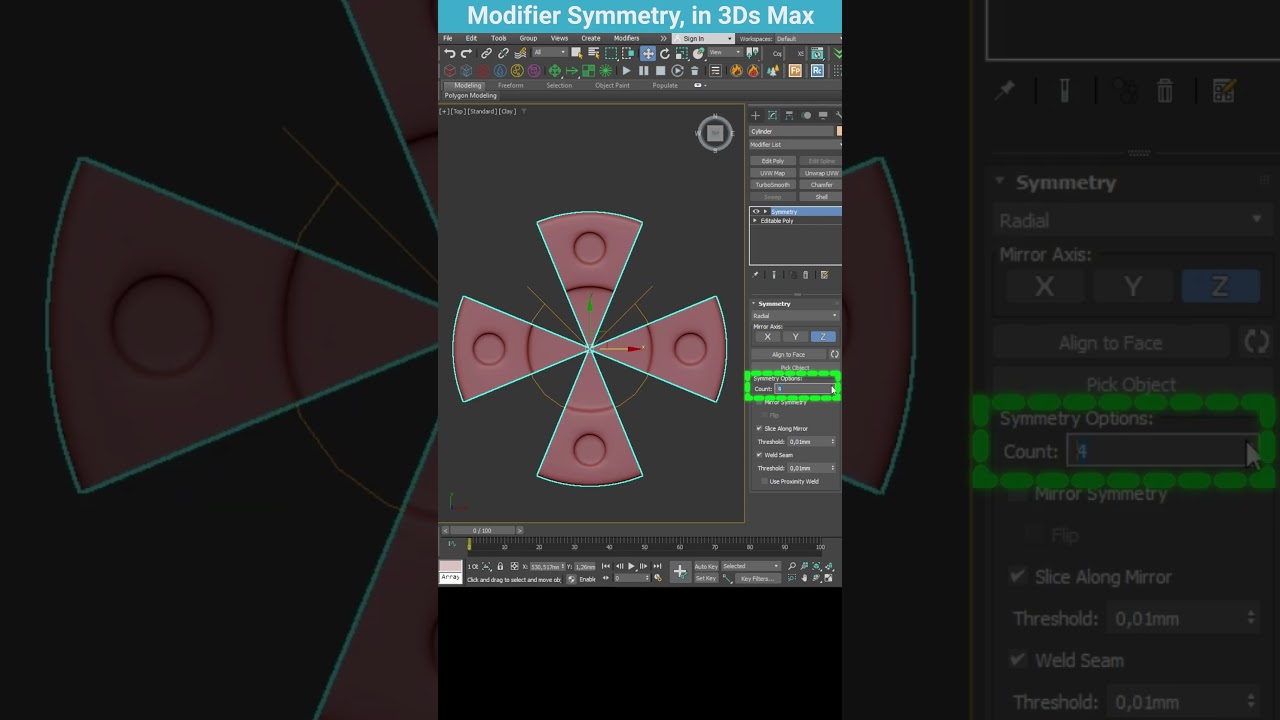Click the green laser burst toolbar icon
Image resolution: width=1280 pixels, height=720 pixels.
pos(605,70)
